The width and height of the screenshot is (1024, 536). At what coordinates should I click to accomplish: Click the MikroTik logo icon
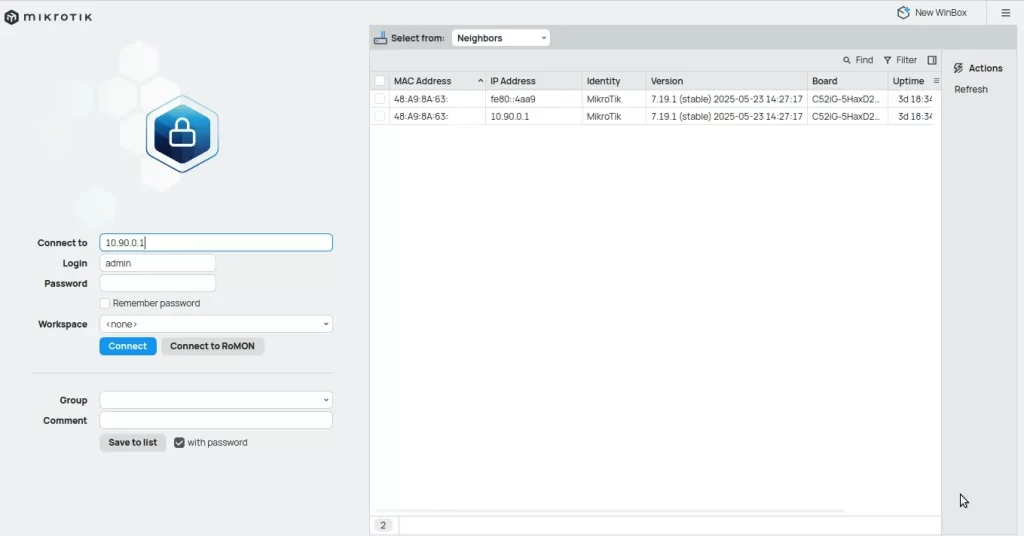pos(11,17)
